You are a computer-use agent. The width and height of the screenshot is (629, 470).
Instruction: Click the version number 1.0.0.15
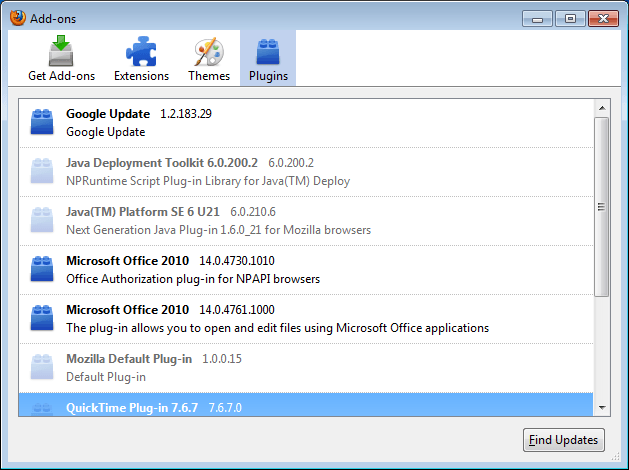click(222, 359)
